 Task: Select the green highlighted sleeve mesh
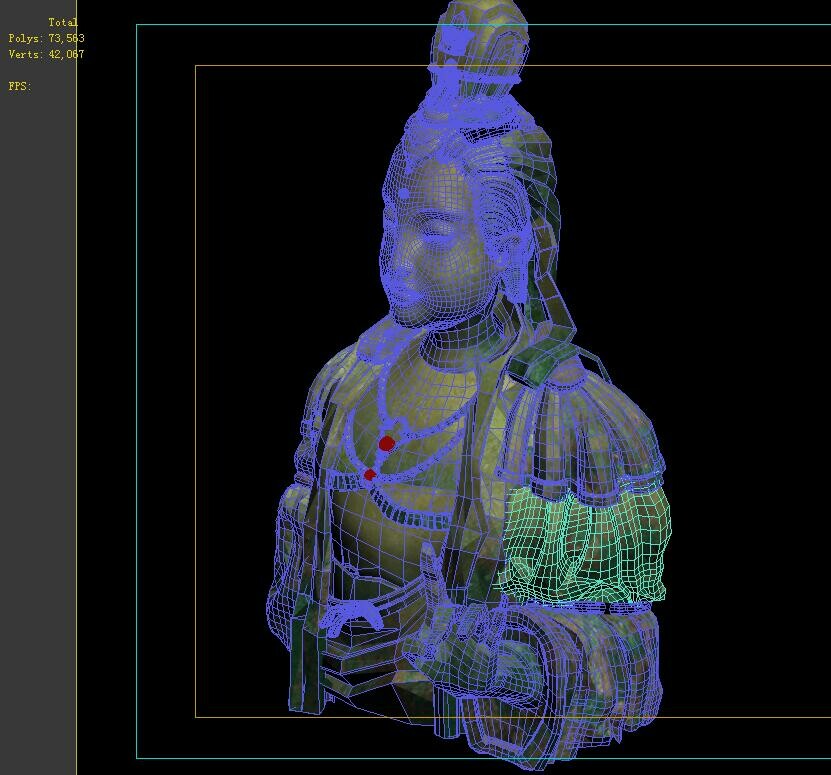[x=585, y=545]
